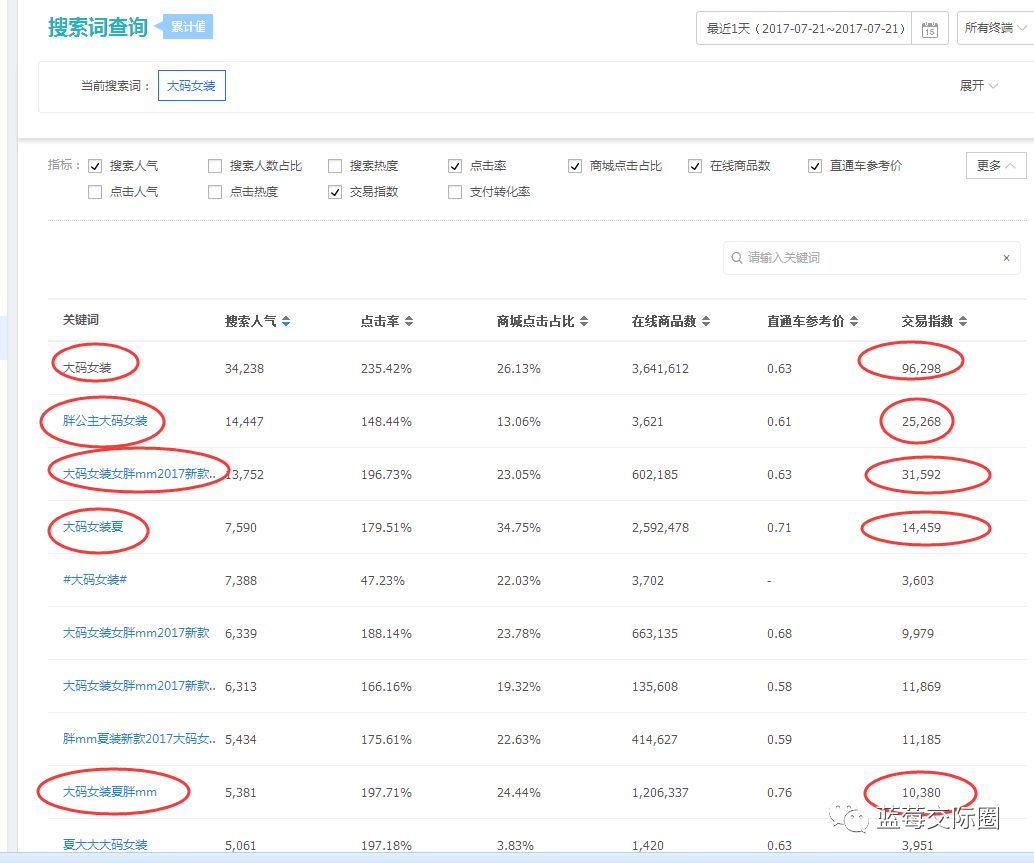
Task: Open keyword link 大码女装夏胖mm
Action: click(x=109, y=792)
